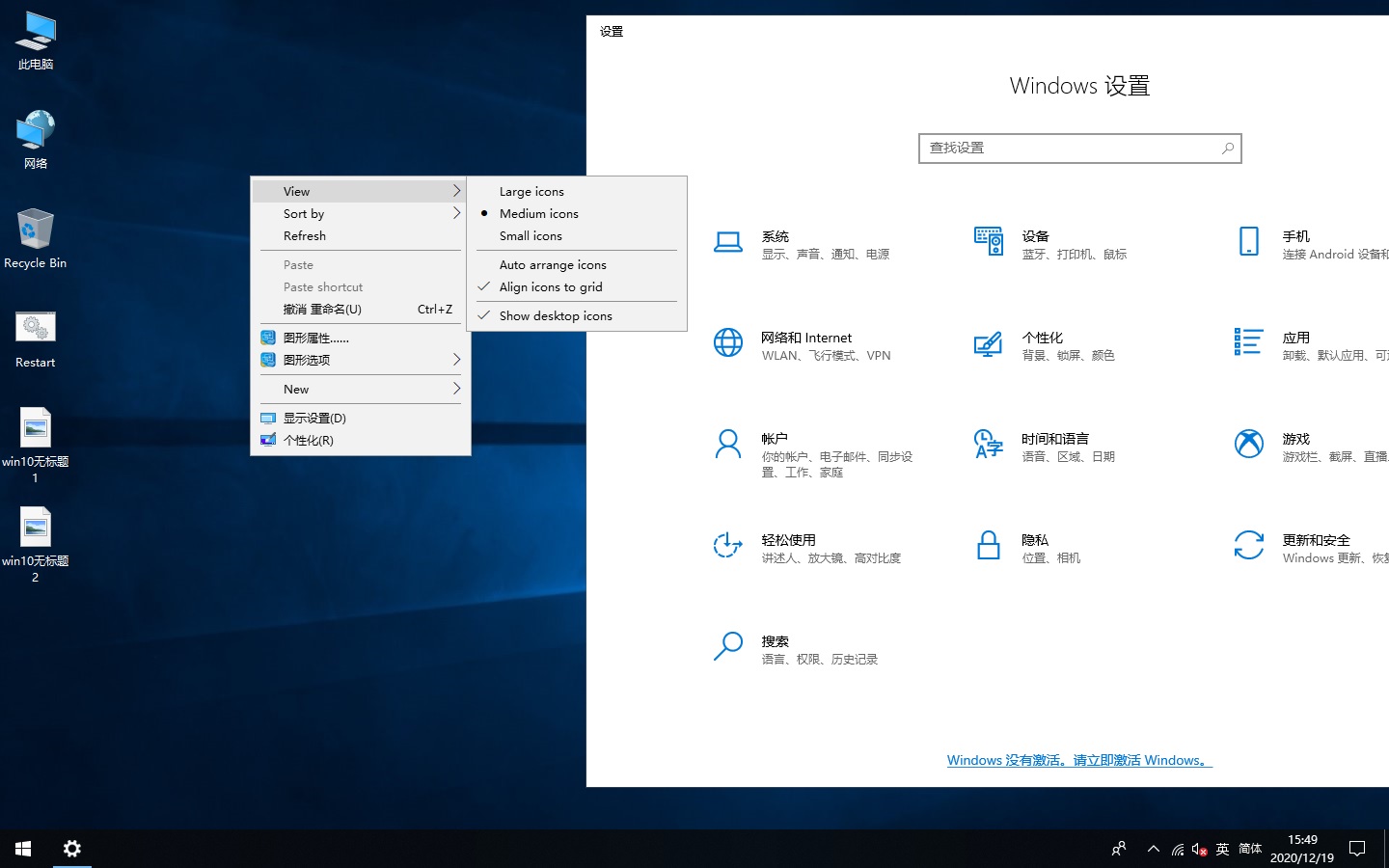Open the 帐户 account person icon

point(728,444)
